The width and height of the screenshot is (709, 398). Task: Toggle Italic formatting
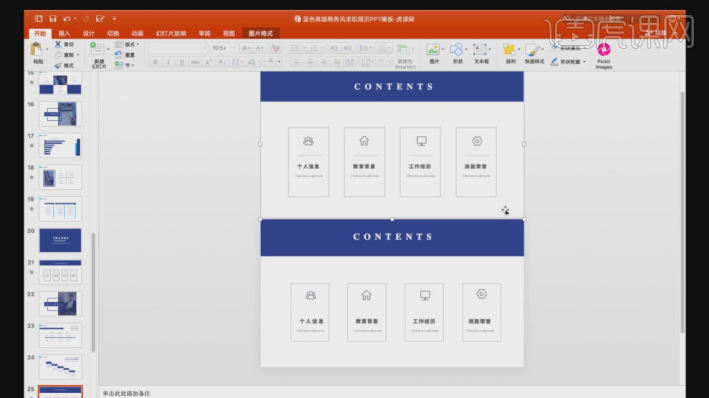coord(169,62)
